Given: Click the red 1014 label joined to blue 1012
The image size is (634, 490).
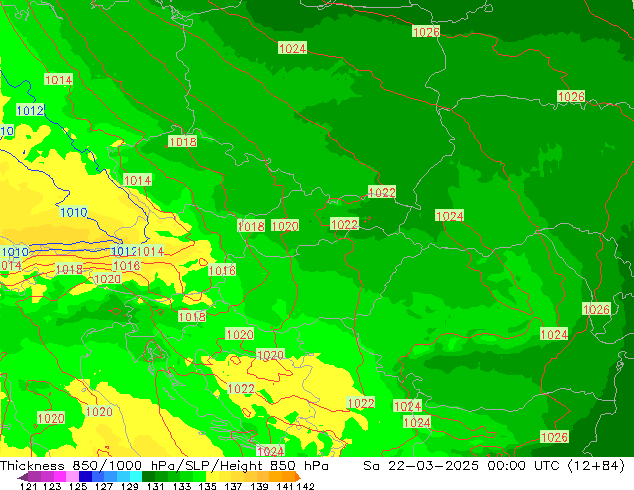Looking at the screenshot, I should tap(150, 251).
